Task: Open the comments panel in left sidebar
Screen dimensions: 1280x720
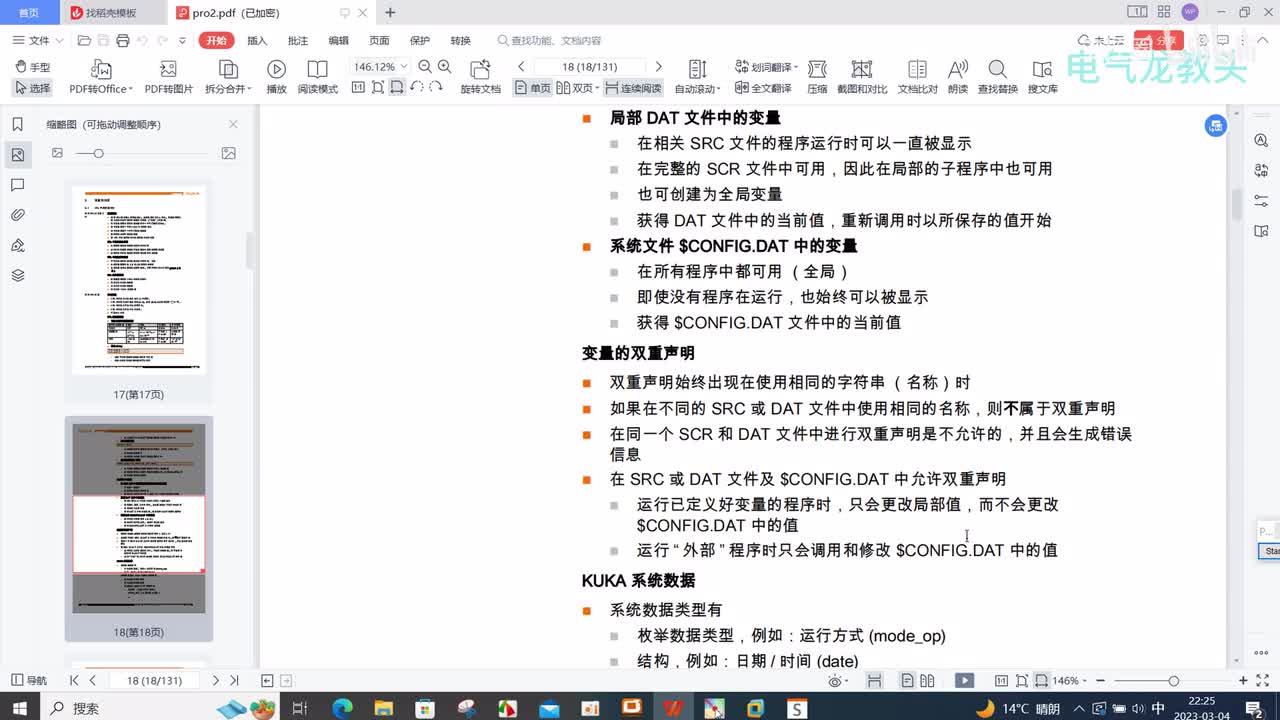Action: (x=17, y=185)
